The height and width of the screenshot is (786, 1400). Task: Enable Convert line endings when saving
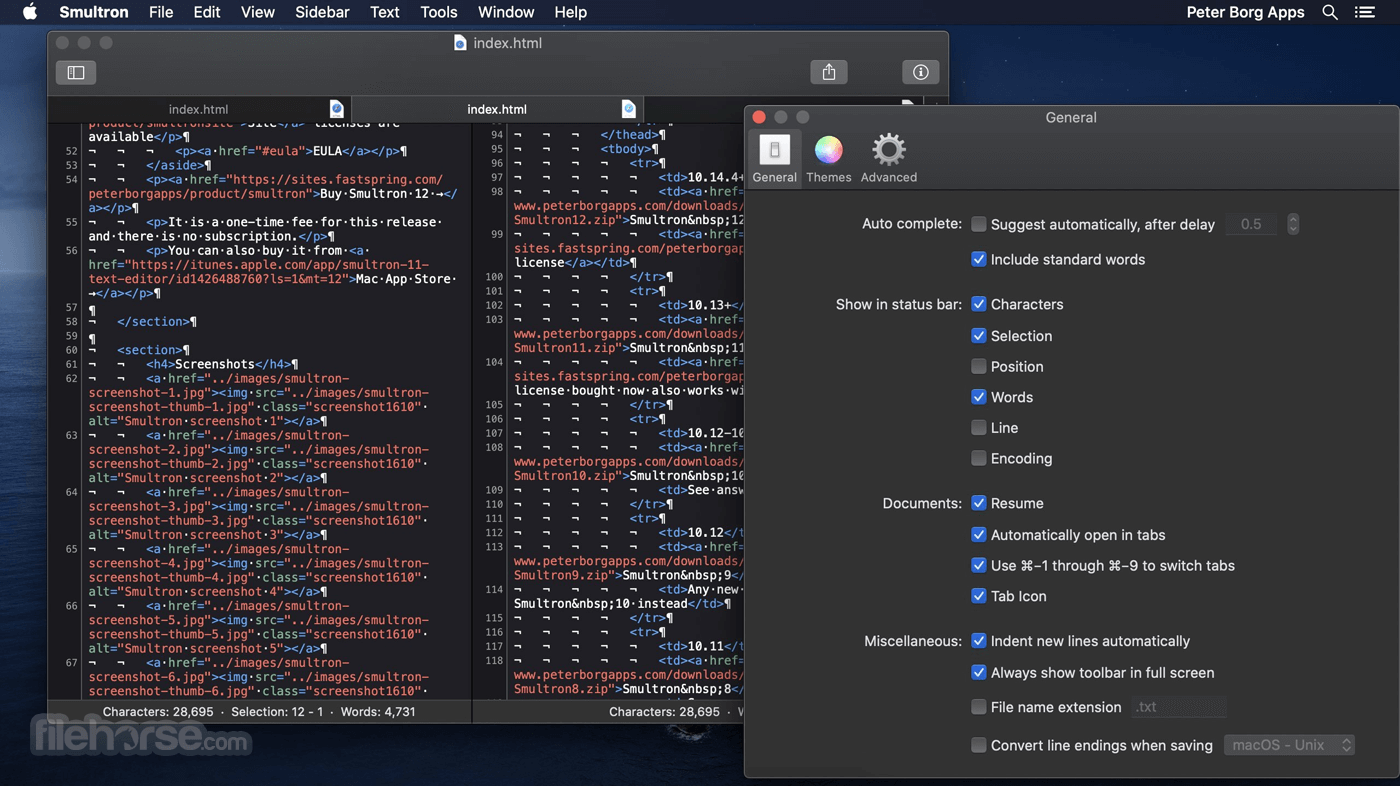pyautogui.click(x=979, y=745)
